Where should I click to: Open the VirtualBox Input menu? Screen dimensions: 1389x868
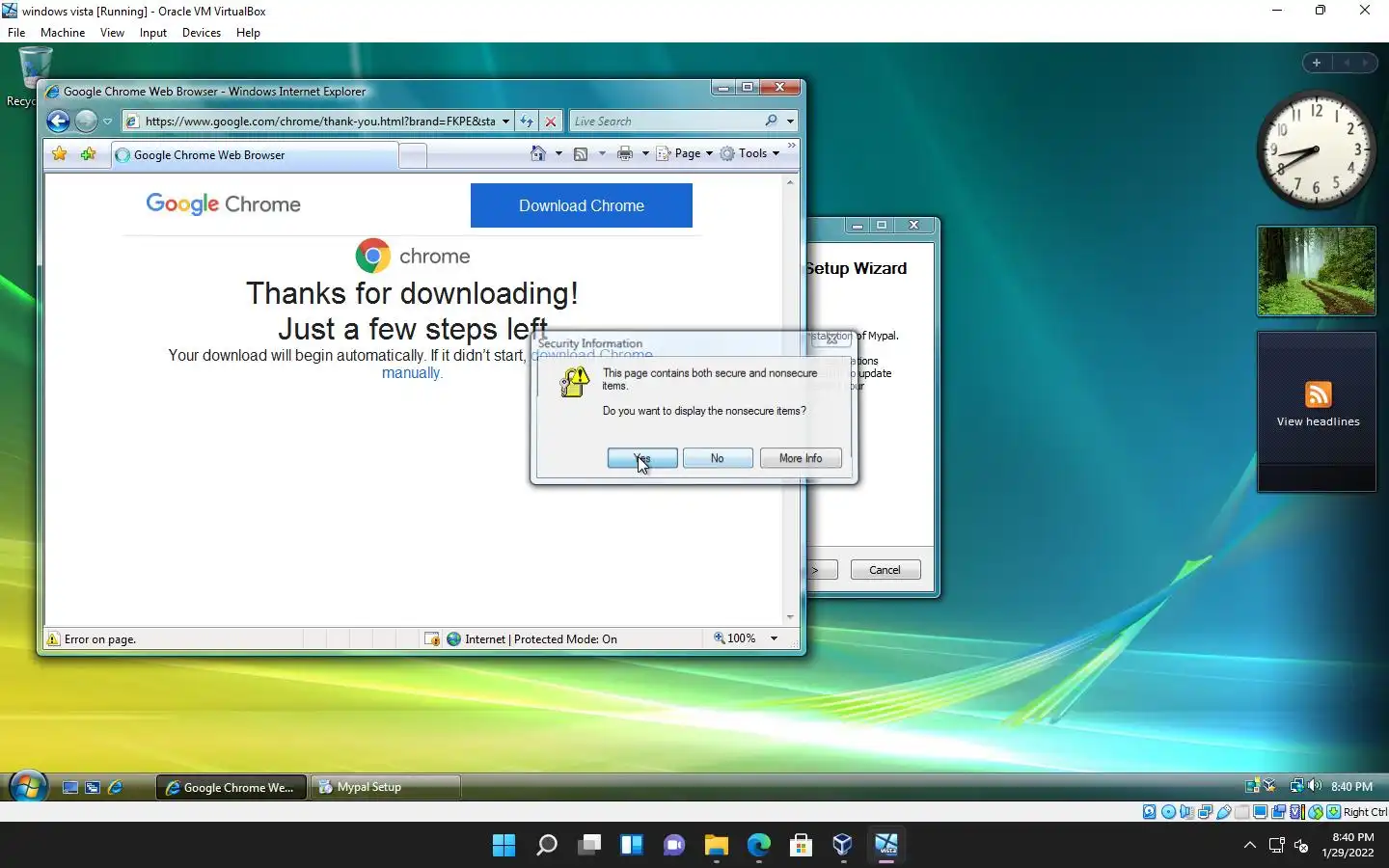[153, 33]
